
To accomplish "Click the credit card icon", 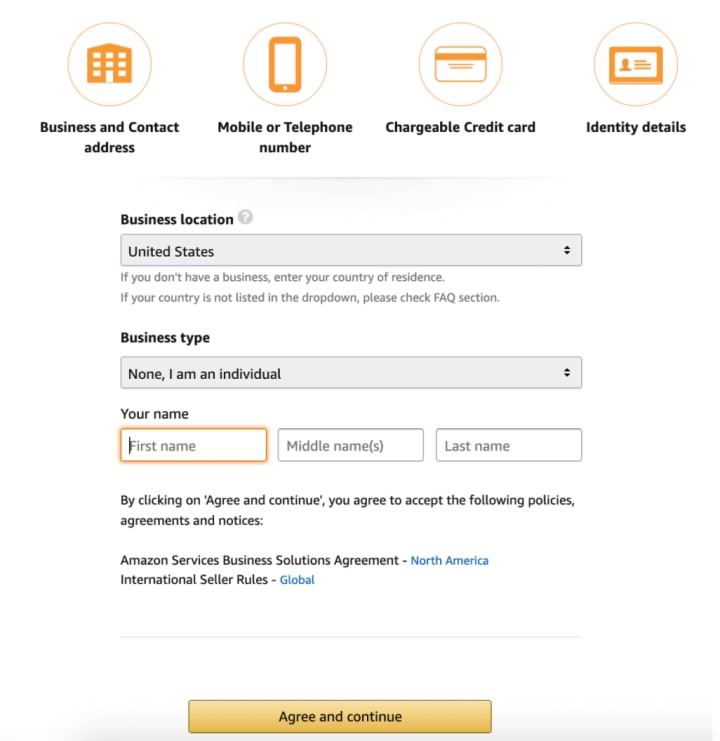I will coord(460,64).
